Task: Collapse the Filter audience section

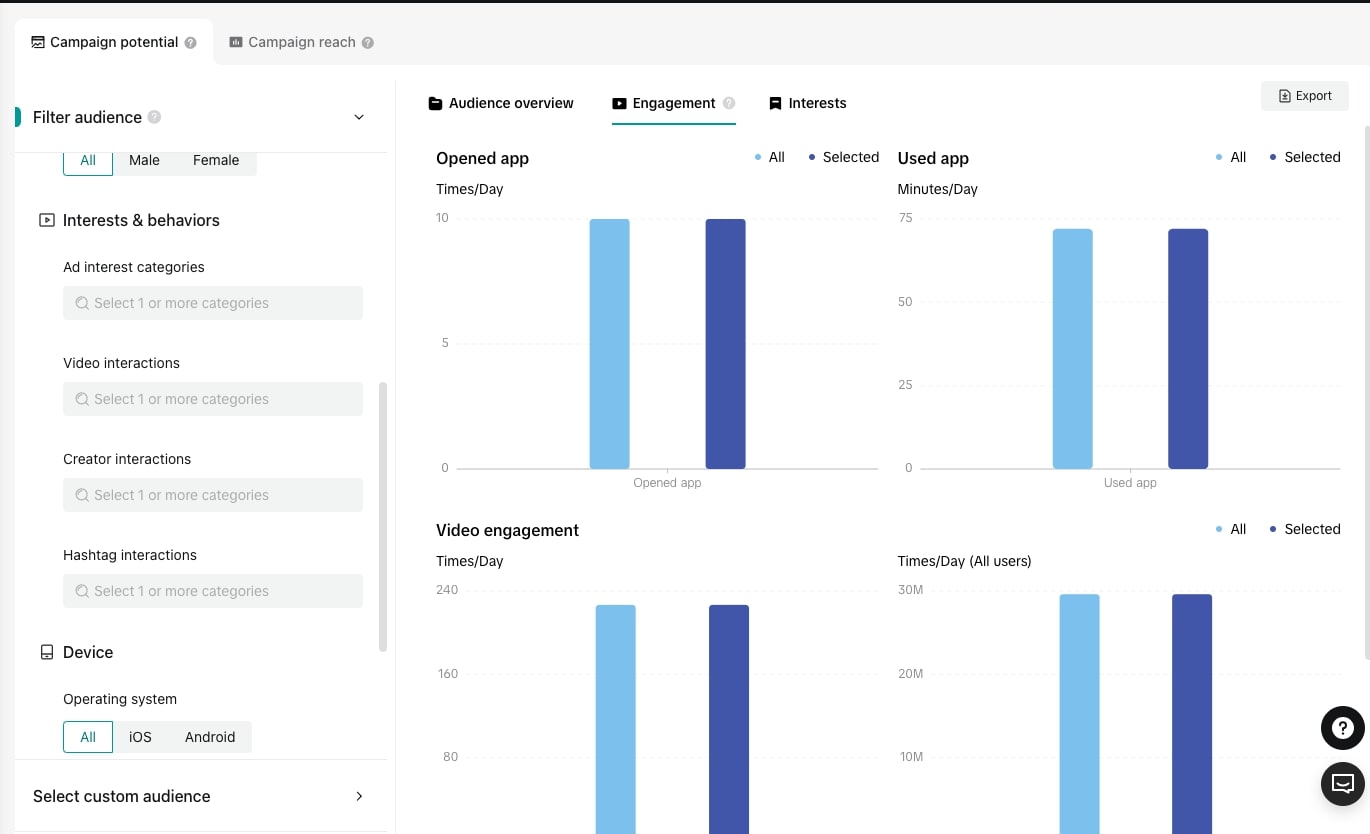Action: pos(359,117)
